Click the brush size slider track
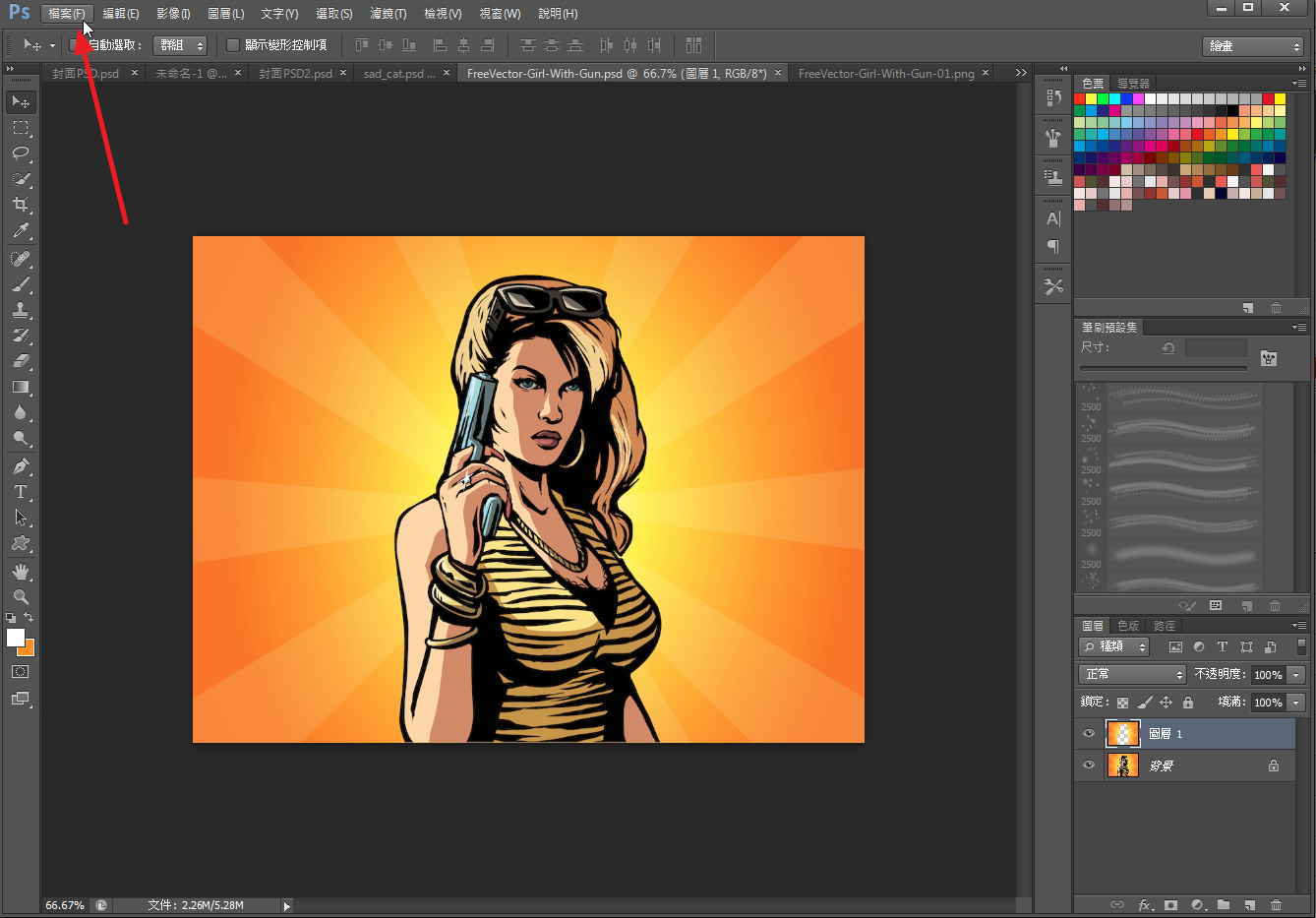The image size is (1316, 918). click(x=1164, y=368)
